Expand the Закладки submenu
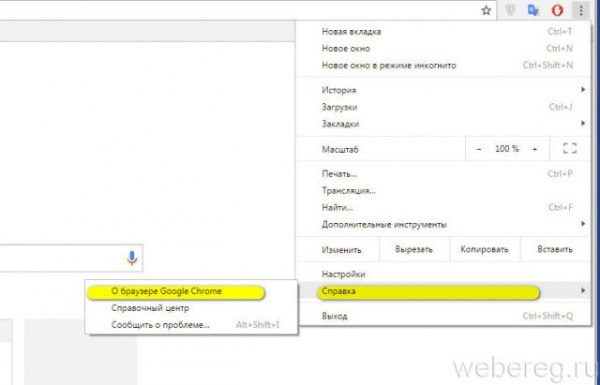Screen dimensions: 600x385 (x=444, y=124)
